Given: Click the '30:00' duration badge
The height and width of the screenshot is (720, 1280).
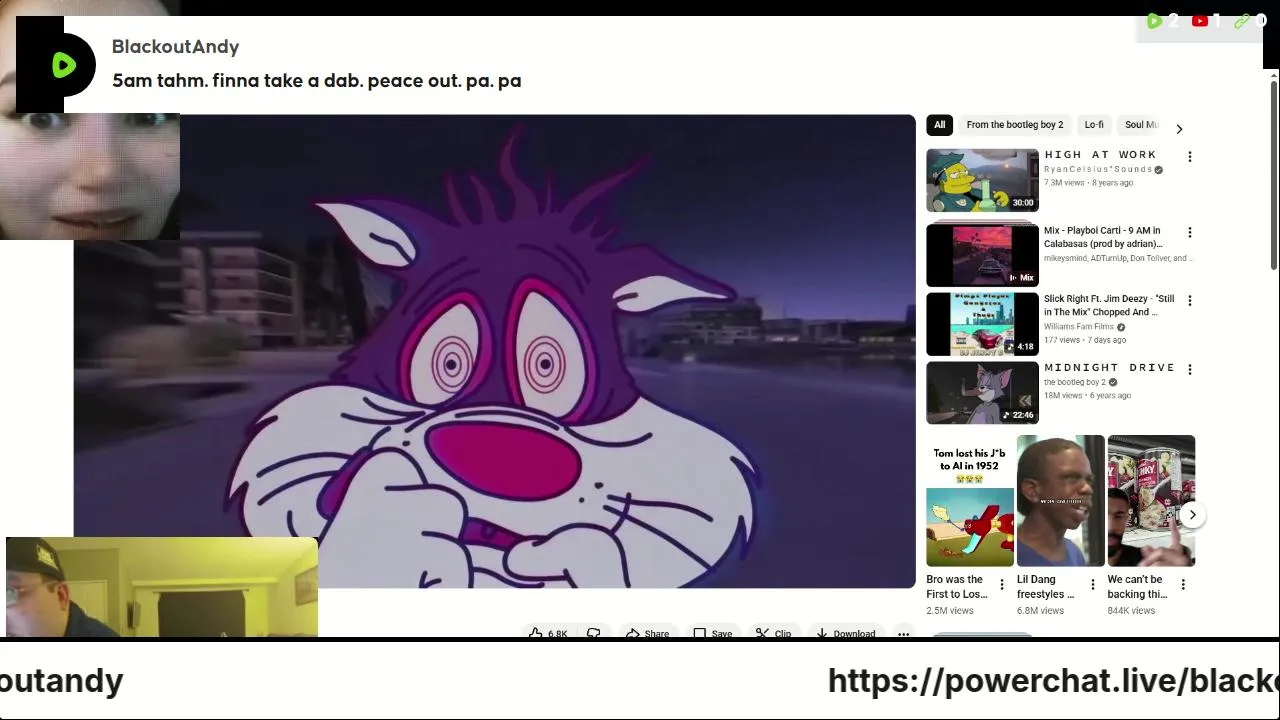Looking at the screenshot, I should 1022,203.
